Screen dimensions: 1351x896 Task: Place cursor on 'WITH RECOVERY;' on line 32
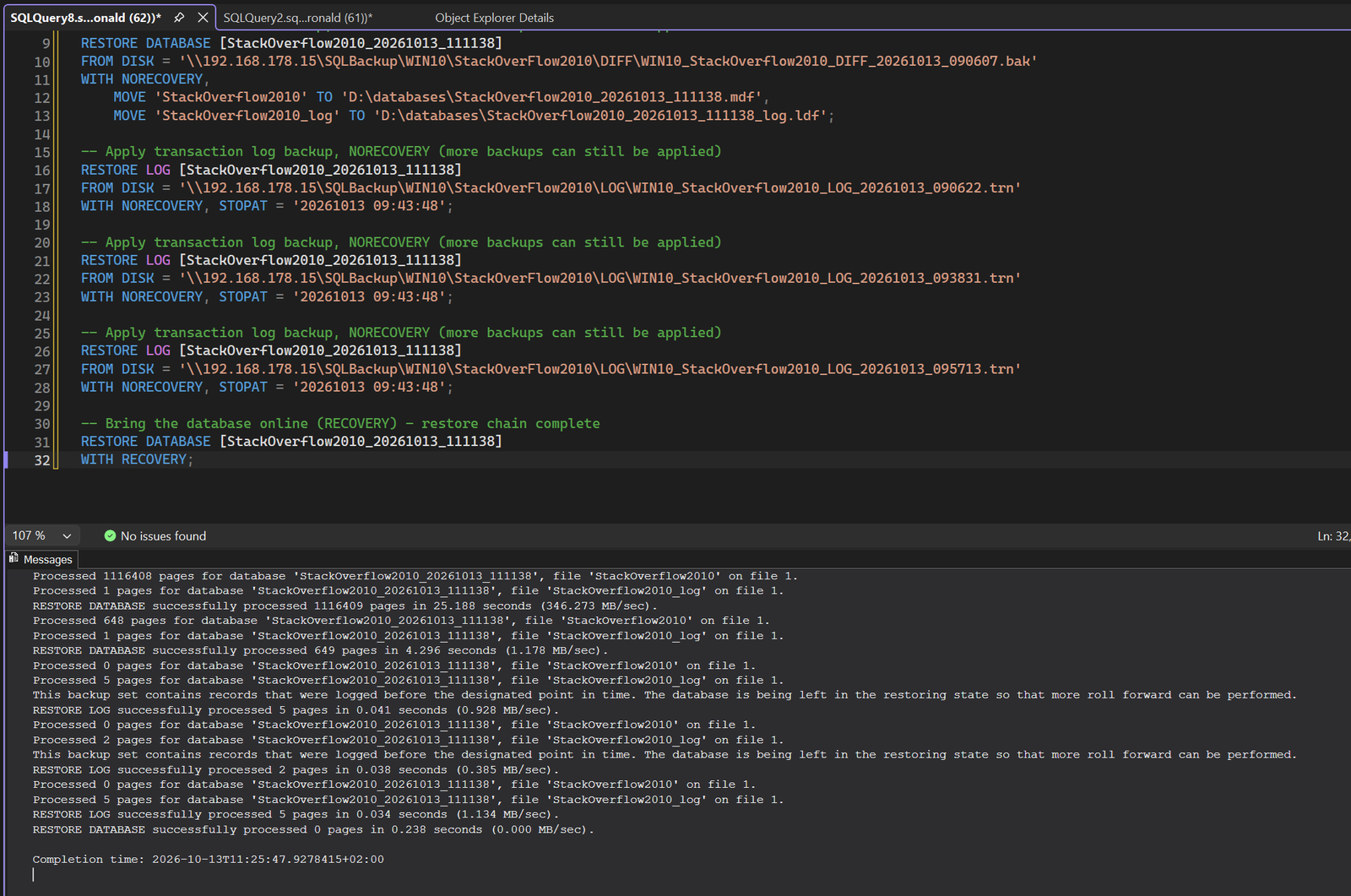(137, 459)
